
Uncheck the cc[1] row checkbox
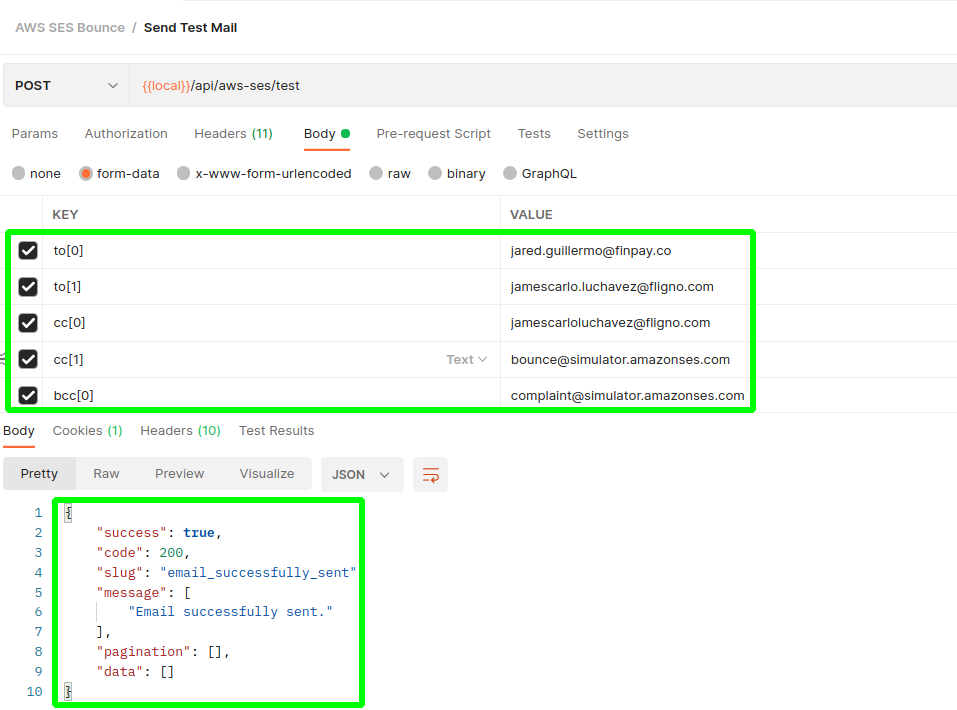pyautogui.click(x=28, y=359)
